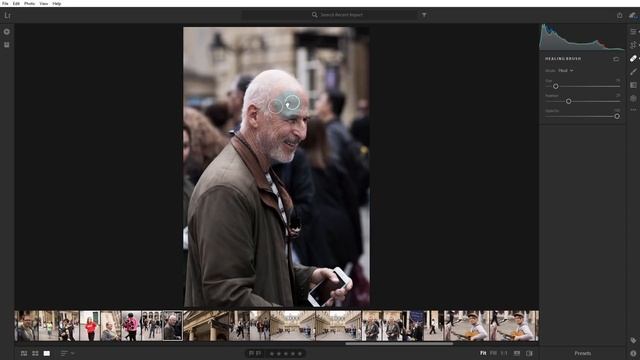Open the Info panel icon
The width and height of the screenshot is (640, 360).
pos(633,353)
